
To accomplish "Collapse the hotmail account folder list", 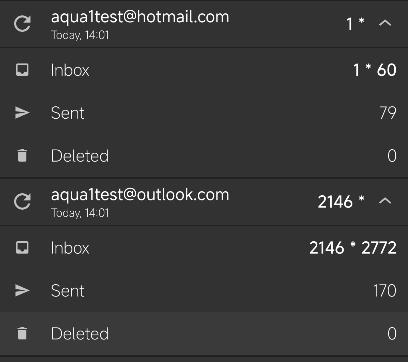I will 385,23.
